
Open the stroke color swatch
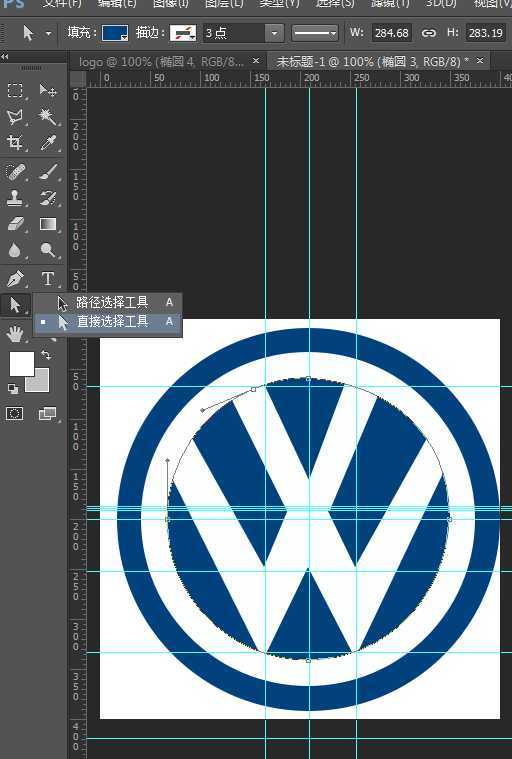[183, 33]
